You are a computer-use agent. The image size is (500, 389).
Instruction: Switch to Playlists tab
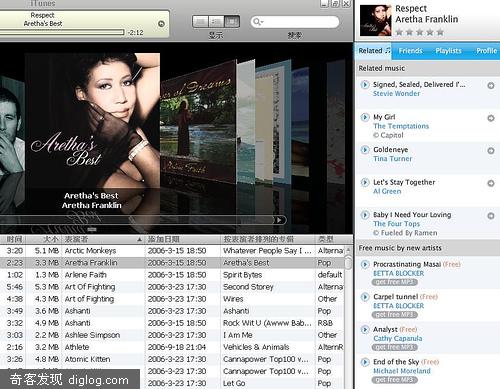(448, 51)
